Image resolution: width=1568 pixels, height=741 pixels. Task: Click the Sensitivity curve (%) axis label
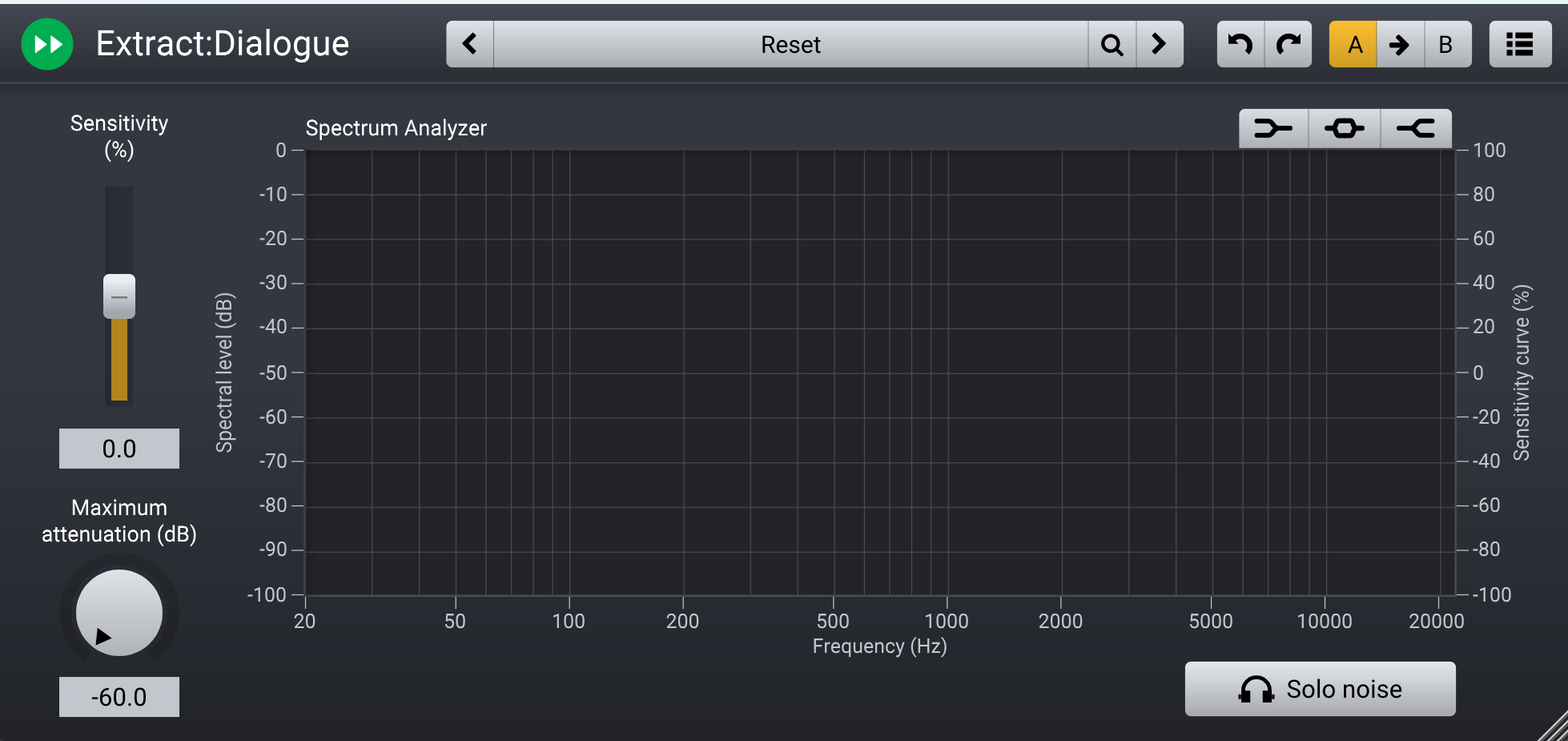click(x=1522, y=373)
